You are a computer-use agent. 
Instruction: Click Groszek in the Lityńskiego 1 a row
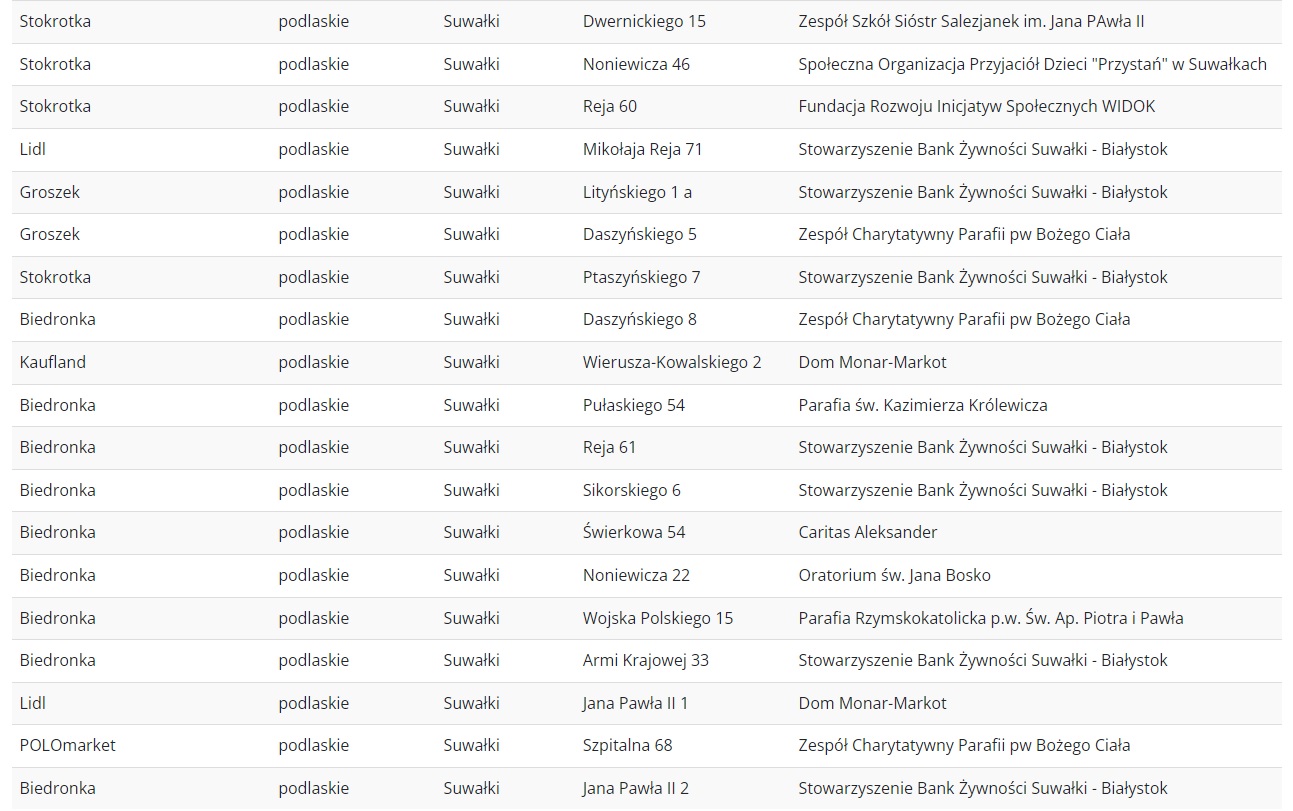pyautogui.click(x=50, y=192)
